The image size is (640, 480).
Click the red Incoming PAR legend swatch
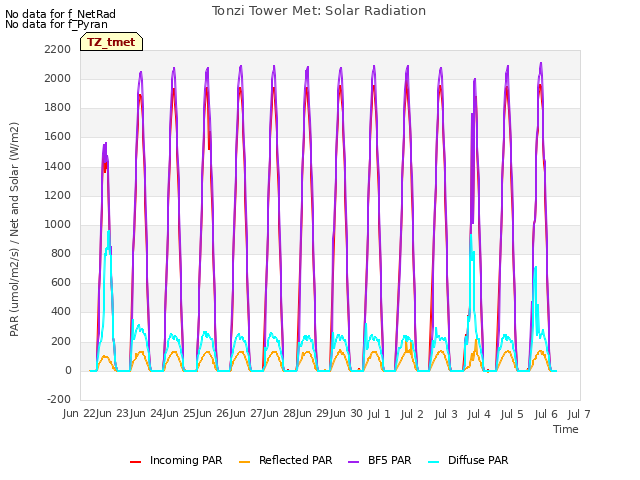coord(136,462)
